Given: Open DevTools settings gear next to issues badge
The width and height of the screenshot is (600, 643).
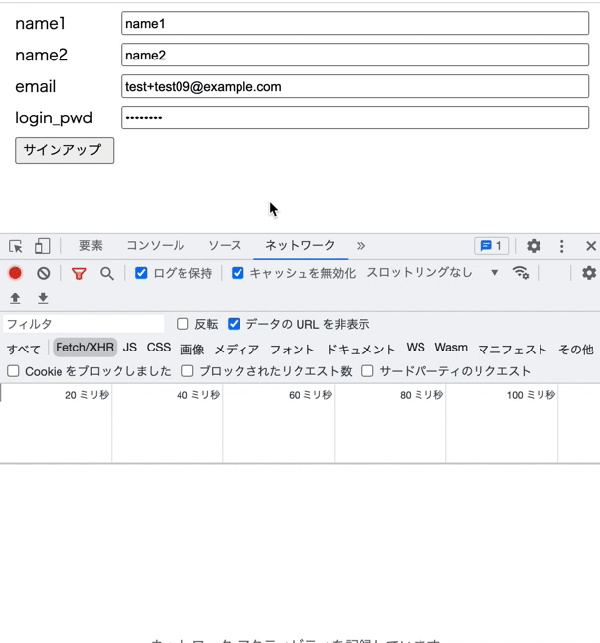Looking at the screenshot, I should [534, 246].
